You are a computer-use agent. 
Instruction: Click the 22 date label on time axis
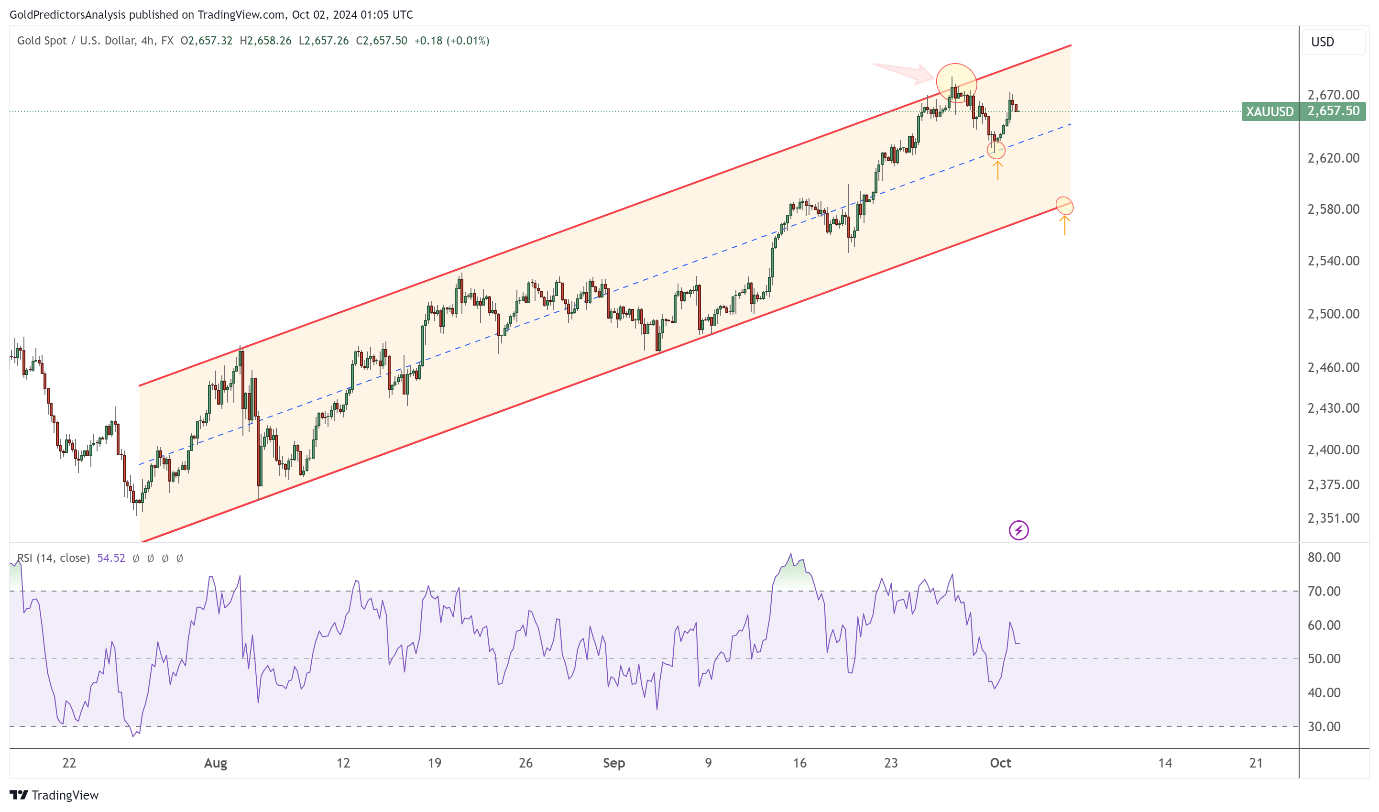click(69, 763)
